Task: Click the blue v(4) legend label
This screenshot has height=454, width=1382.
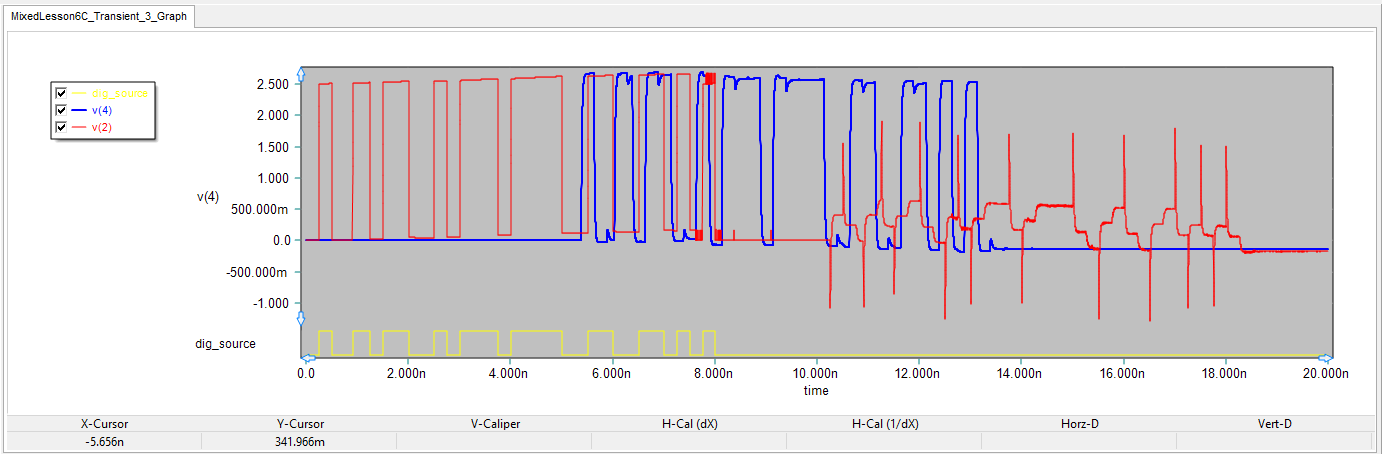Action: point(102,110)
